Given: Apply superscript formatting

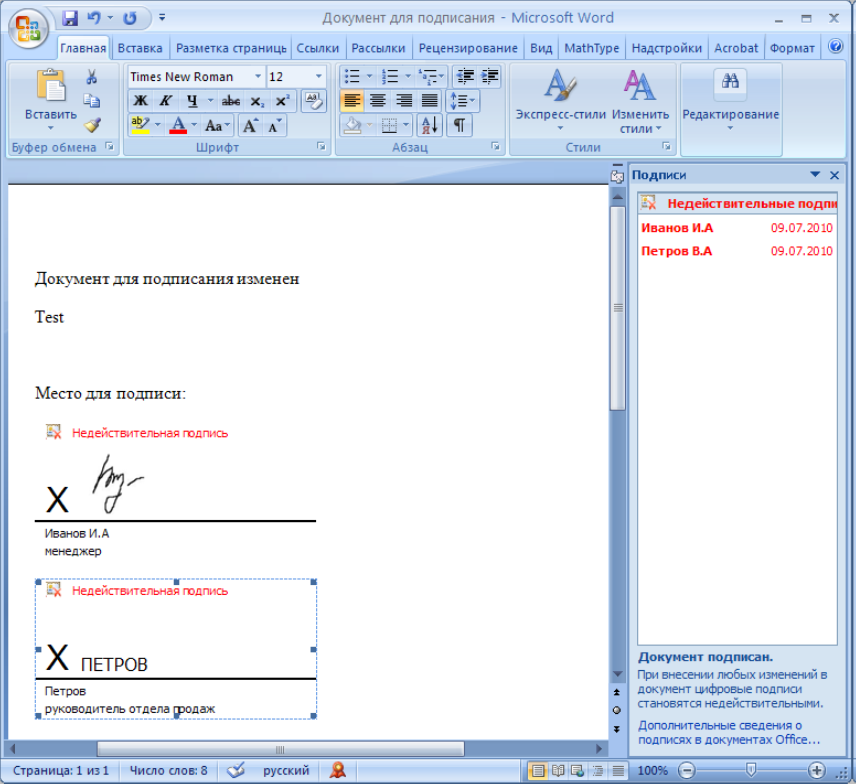Looking at the screenshot, I should (x=282, y=101).
